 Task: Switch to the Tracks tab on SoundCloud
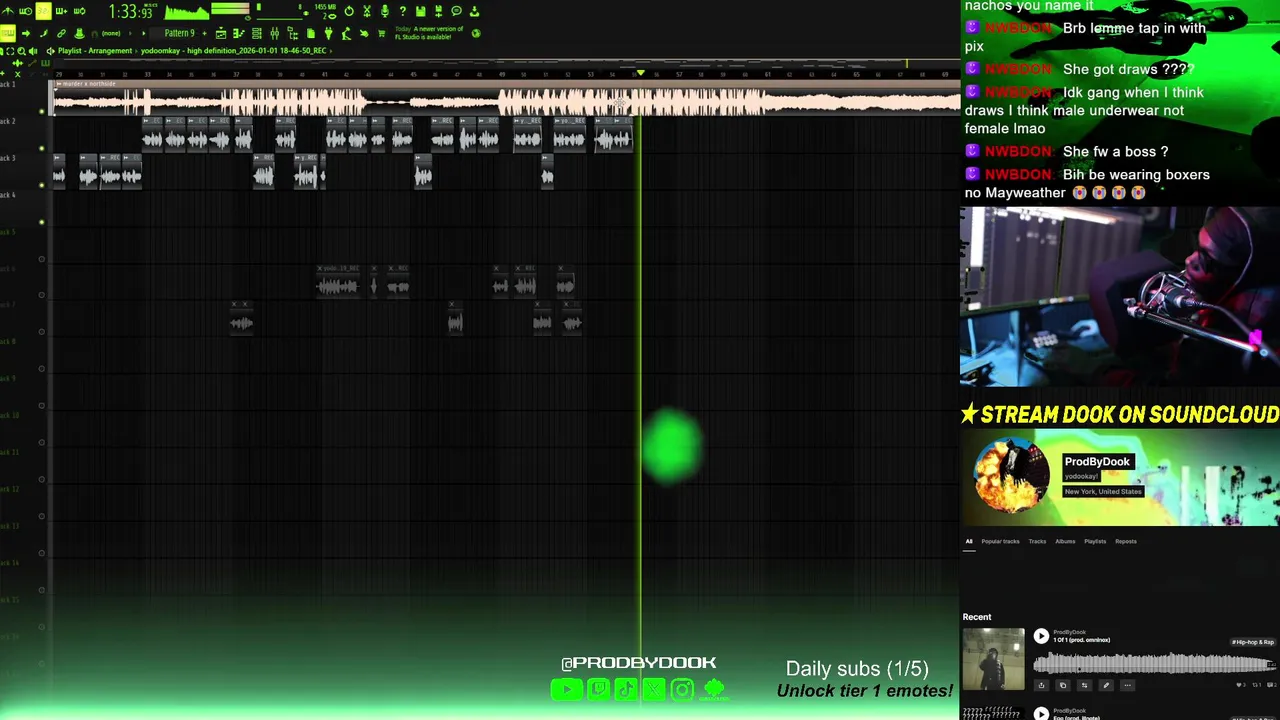click(1037, 541)
